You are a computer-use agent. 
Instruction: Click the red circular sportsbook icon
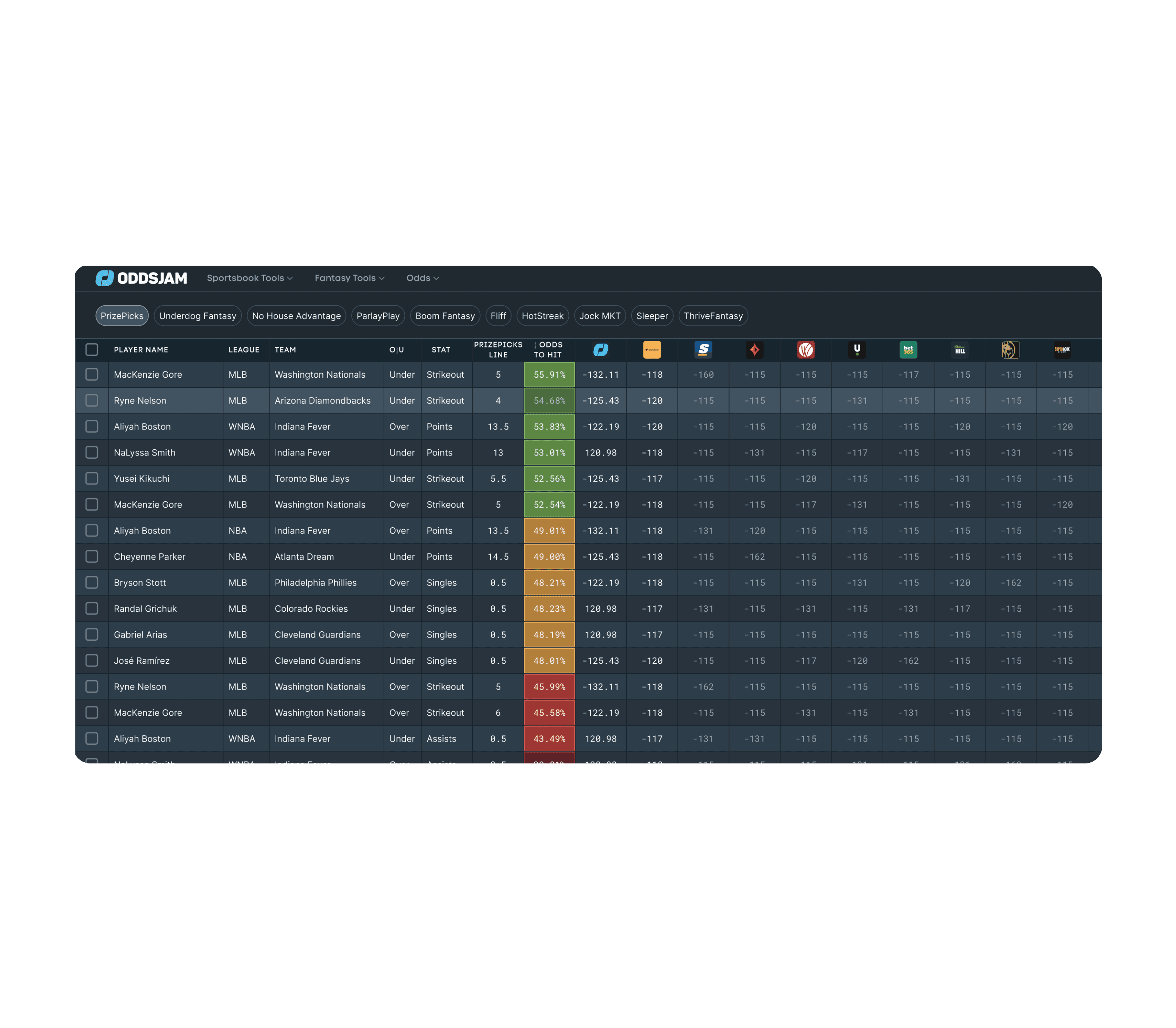click(806, 350)
